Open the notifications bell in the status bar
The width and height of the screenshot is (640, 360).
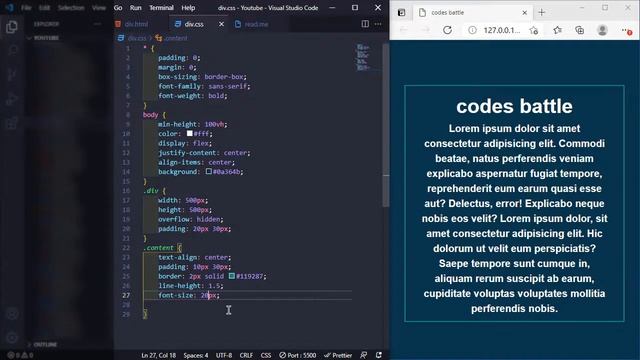pos(379,355)
